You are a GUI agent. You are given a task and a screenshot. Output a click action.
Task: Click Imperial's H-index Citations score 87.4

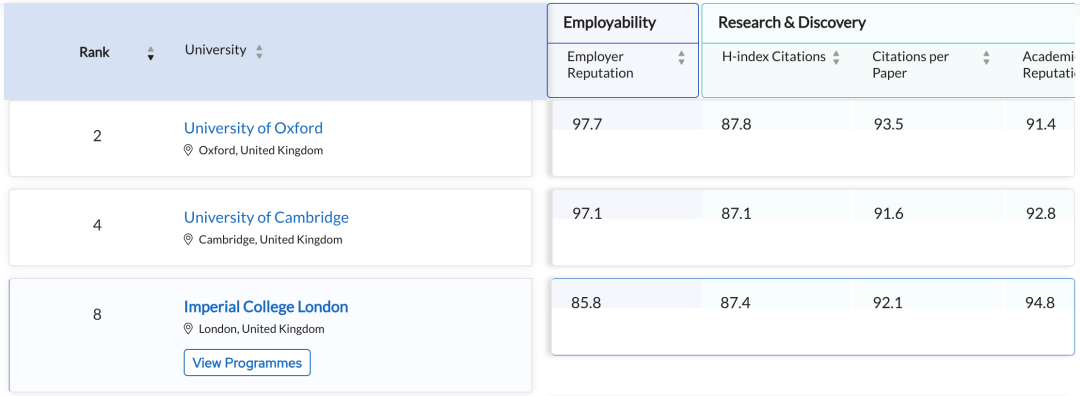(x=736, y=302)
